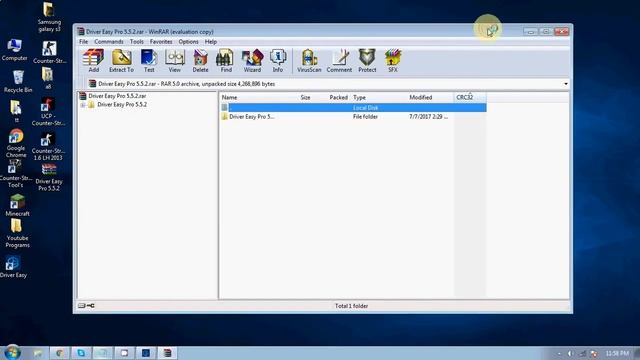Open the a8 desktop folder
The image size is (640, 360).
[48, 78]
